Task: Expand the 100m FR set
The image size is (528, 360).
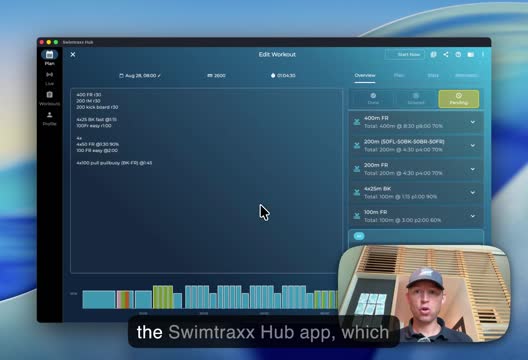Action: click(x=473, y=216)
